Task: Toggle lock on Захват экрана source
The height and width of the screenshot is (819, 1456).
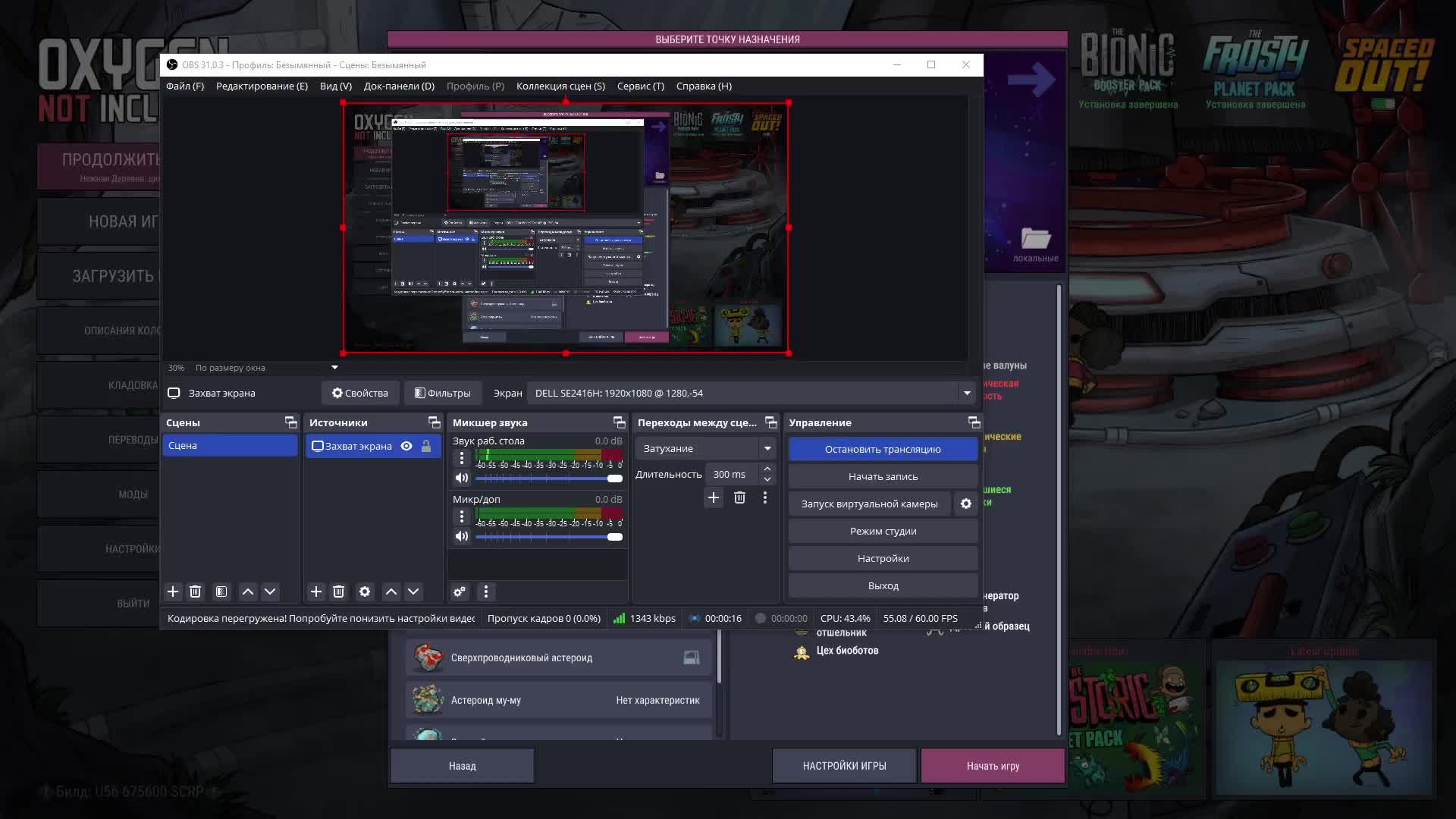Action: (426, 446)
